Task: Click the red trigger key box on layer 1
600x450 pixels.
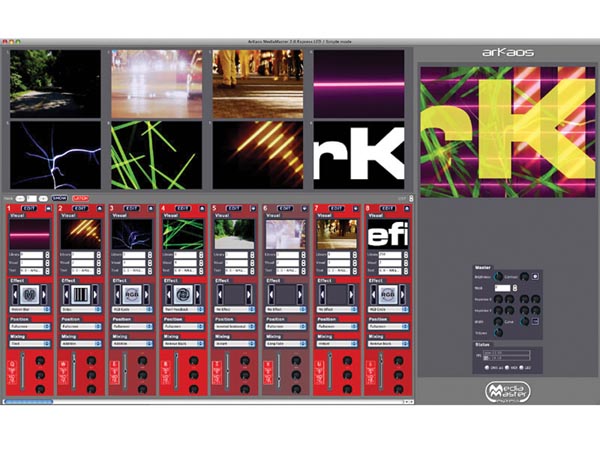Action: [11, 372]
